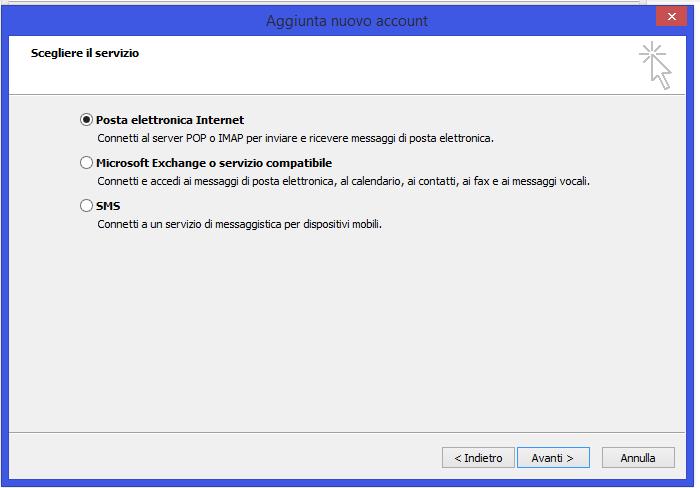This screenshot has height=488, width=700.
Task: Click the "Scegliere il servizio" heading
Action: pyautogui.click(x=85, y=53)
